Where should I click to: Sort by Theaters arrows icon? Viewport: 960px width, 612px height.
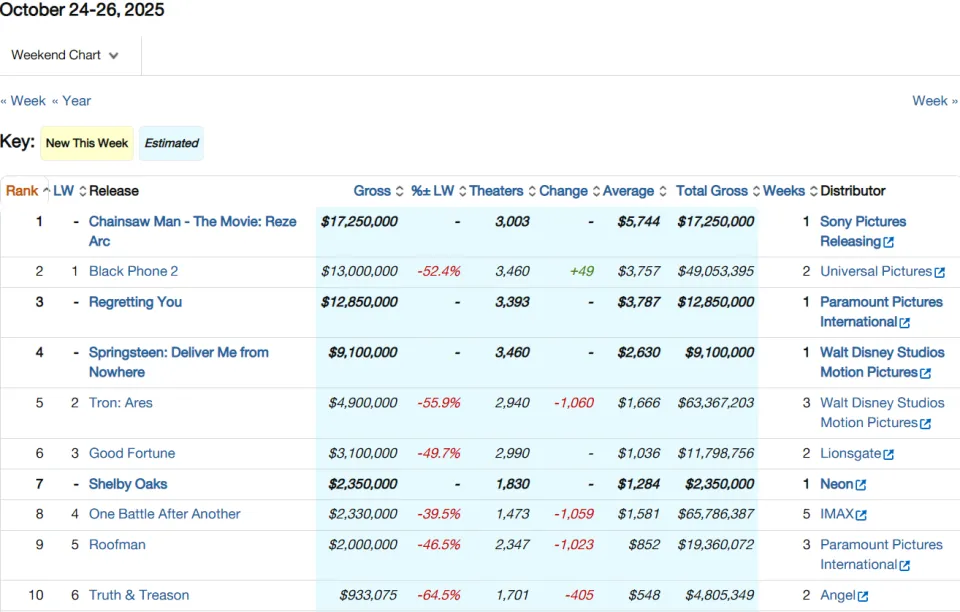click(532, 191)
